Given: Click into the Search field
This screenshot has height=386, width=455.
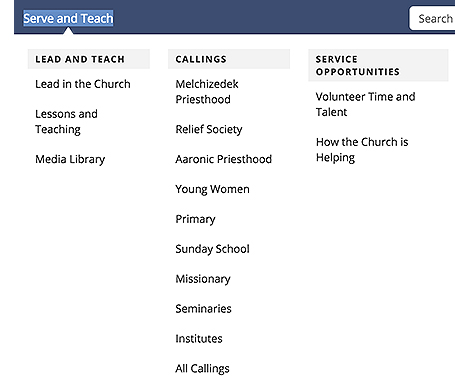Looking at the screenshot, I should coord(432,18).
